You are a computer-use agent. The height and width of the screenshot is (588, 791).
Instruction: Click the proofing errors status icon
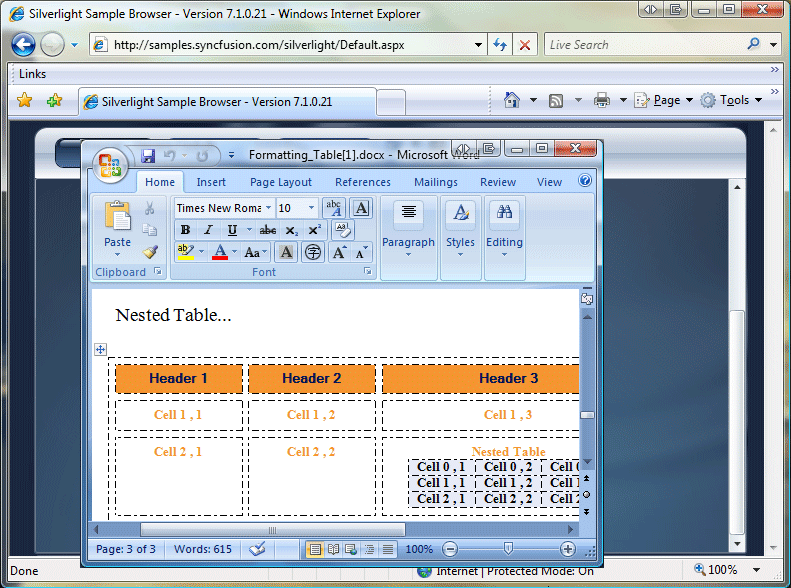coord(257,549)
